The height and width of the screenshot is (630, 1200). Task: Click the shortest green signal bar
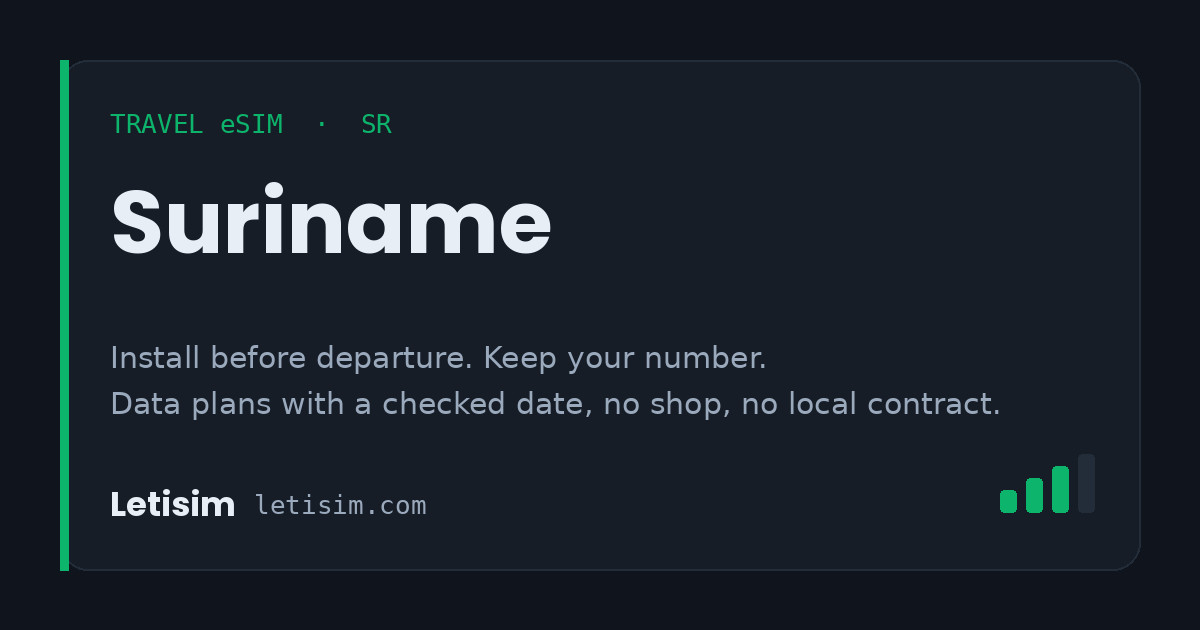coord(1008,501)
